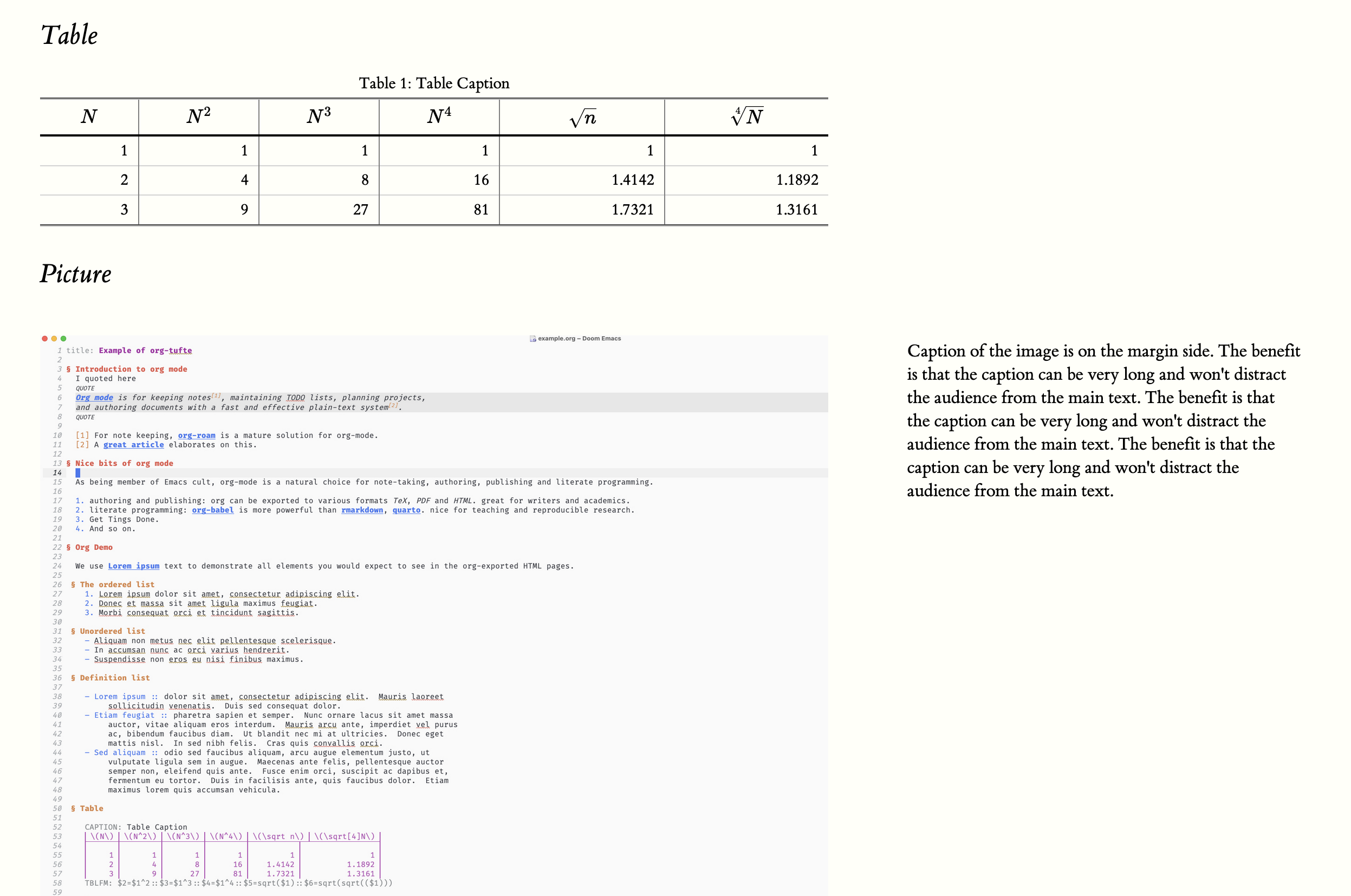This screenshot has height=896, width=1351.
Task: Click the '§ Unordered list' heading
Action: click(x=108, y=632)
